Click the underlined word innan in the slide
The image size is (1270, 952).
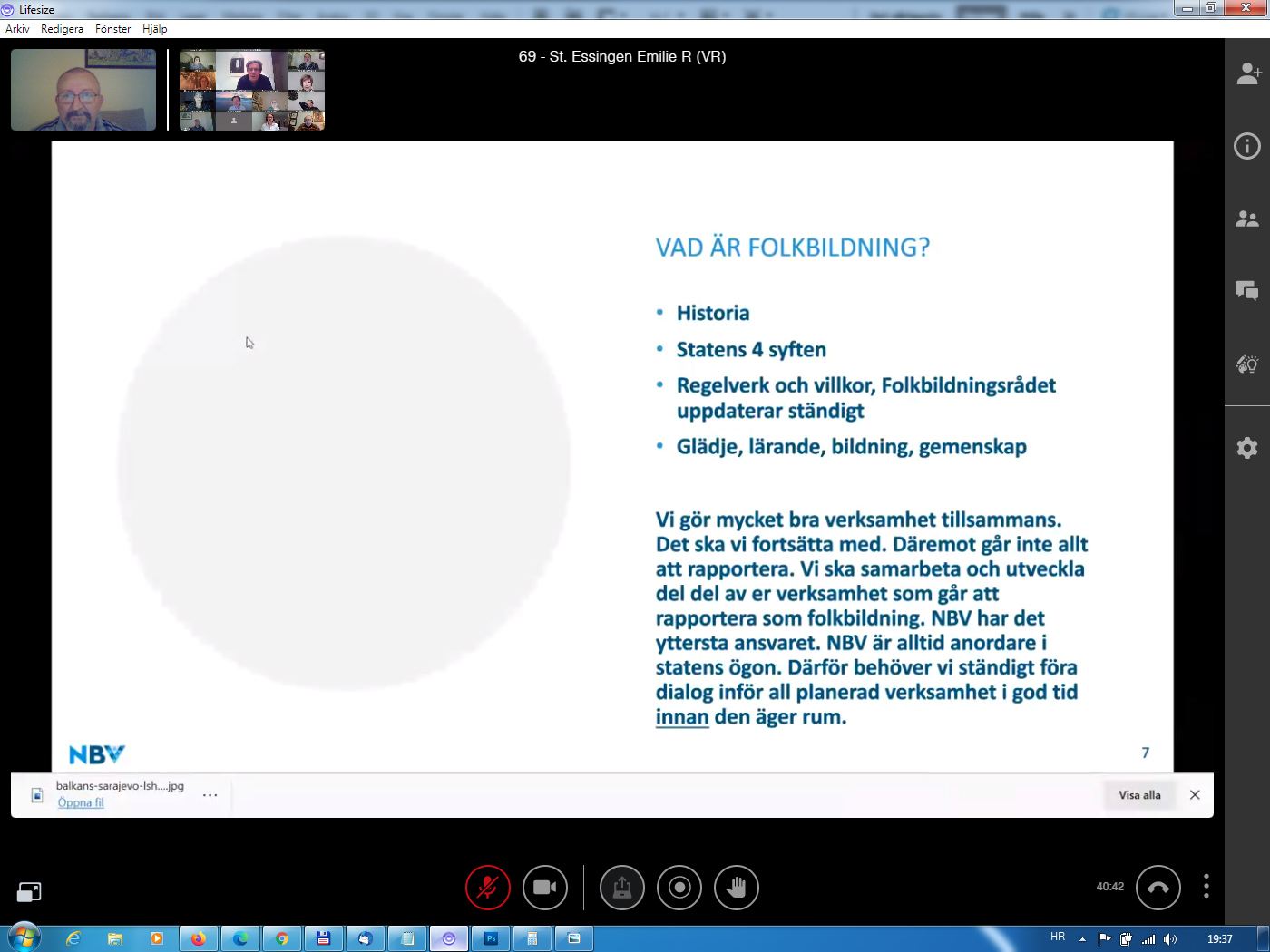click(x=682, y=717)
